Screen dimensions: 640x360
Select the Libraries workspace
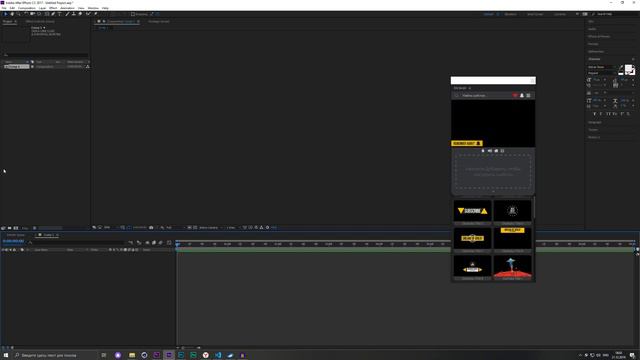tap(560, 14)
